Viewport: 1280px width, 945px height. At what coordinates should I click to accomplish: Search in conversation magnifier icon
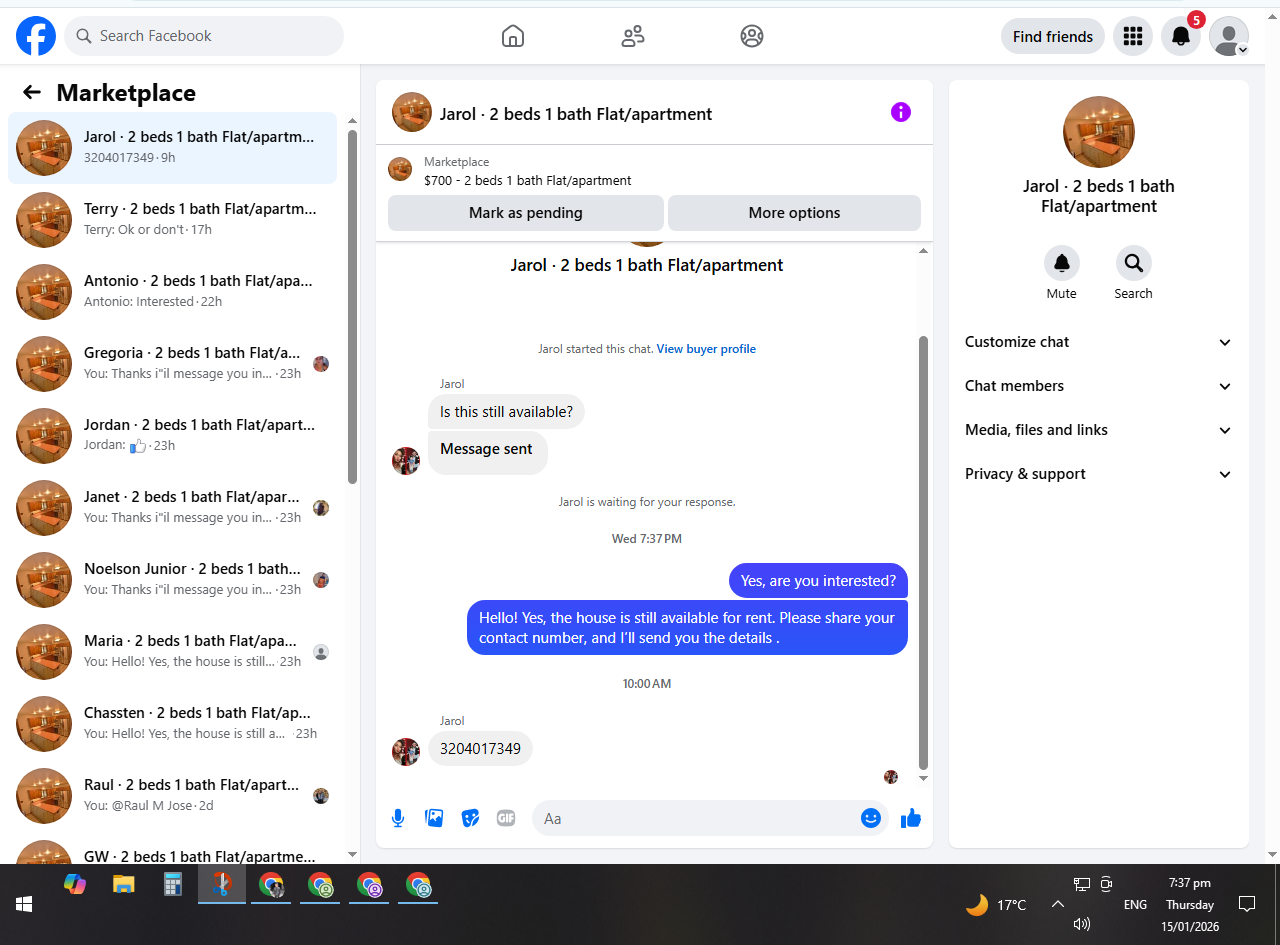tap(1134, 263)
